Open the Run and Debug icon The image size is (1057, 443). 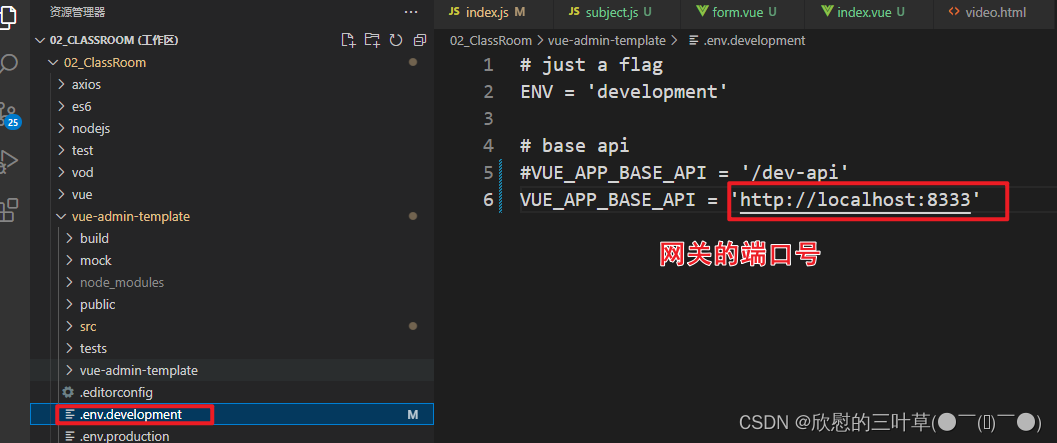(x=8, y=160)
